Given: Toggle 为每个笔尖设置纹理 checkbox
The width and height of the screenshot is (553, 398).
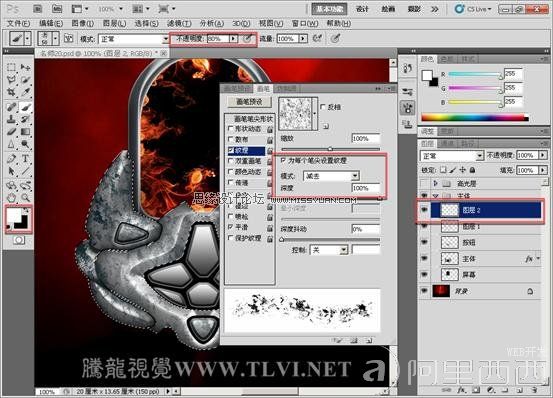Looking at the screenshot, I should pos(283,160).
